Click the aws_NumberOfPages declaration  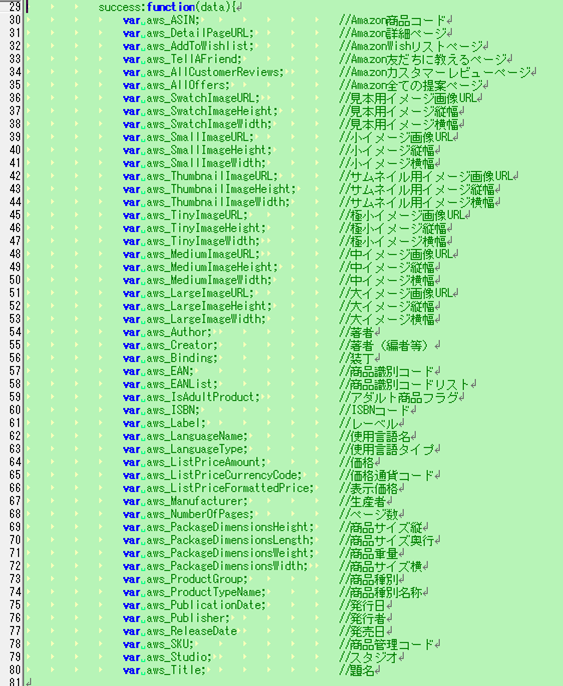pyautogui.click(x=188, y=514)
